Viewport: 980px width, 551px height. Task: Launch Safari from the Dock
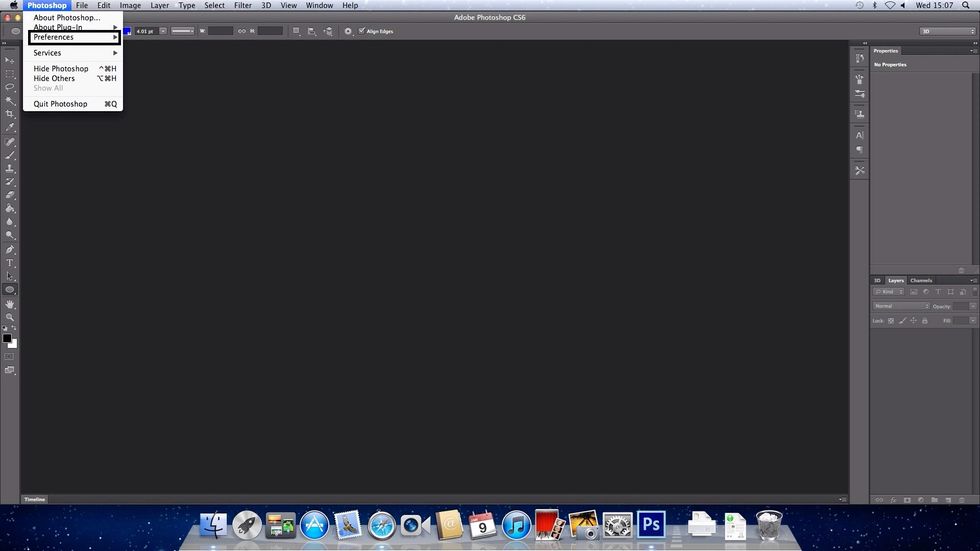(381, 525)
